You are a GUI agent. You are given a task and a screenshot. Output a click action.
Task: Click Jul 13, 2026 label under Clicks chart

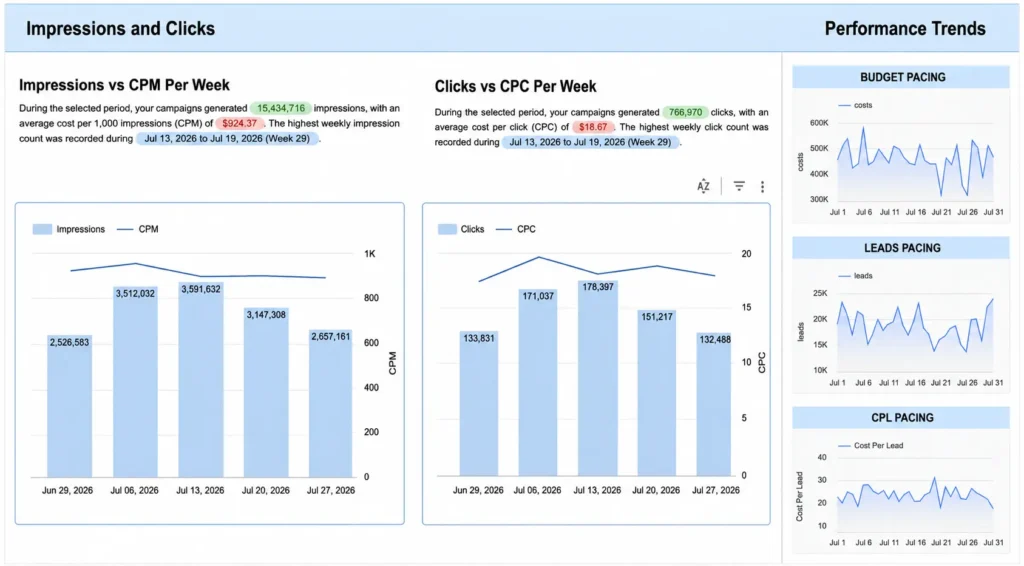click(x=597, y=490)
